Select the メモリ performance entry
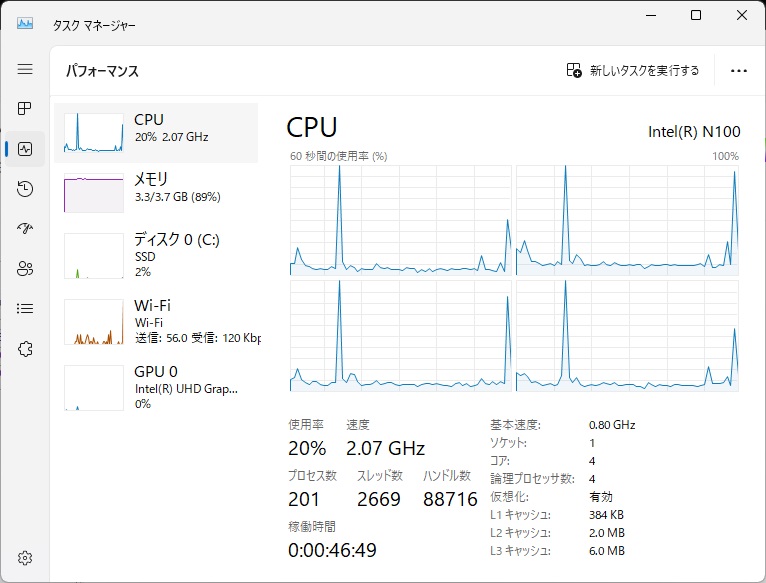Viewport: 766px width, 583px height. pyautogui.click(x=156, y=192)
